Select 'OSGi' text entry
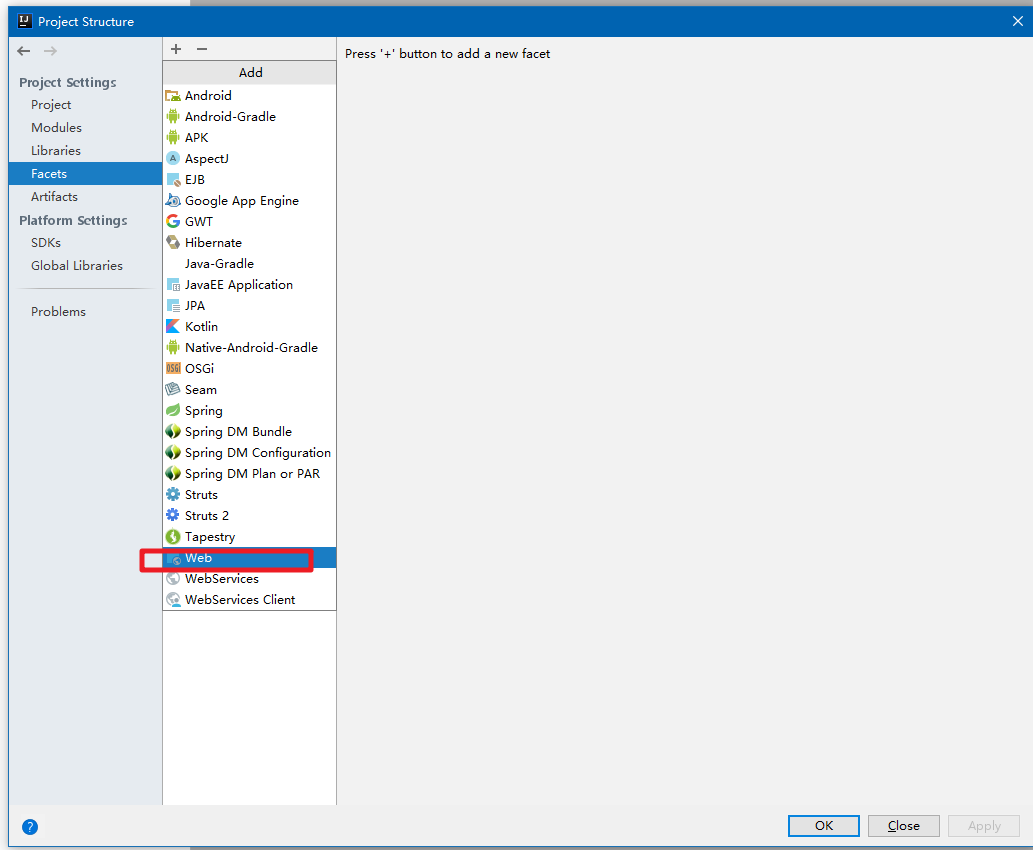This screenshot has width=1033, height=850. point(199,368)
